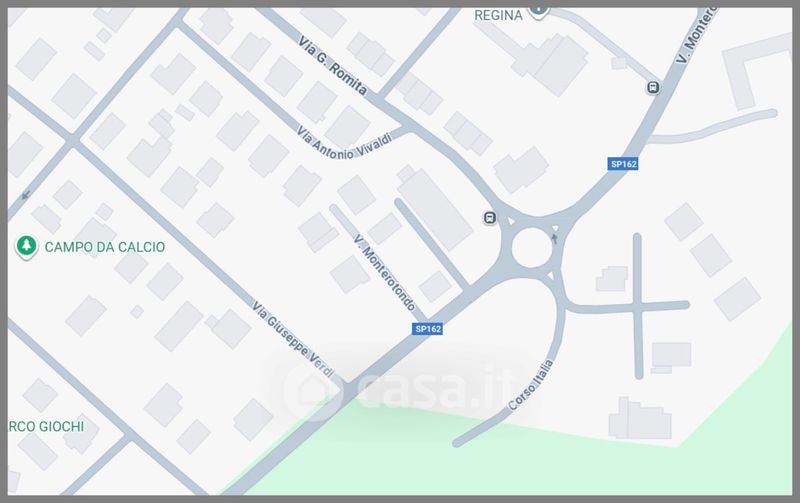Click the V. Monterotondo label in the center
Image resolution: width=800 pixels, height=503 pixels.
(385, 272)
